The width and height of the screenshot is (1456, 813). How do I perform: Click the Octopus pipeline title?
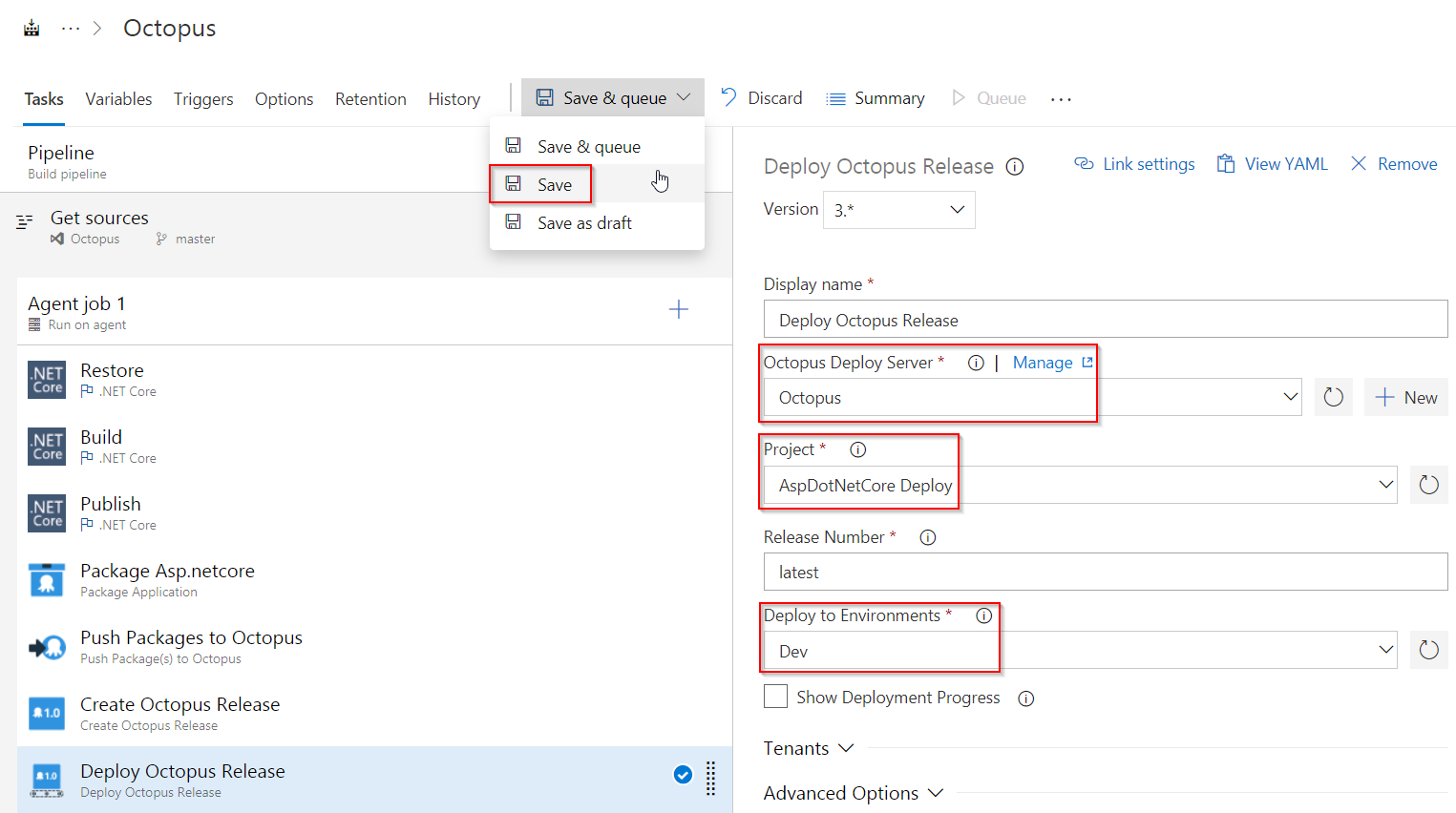(x=170, y=29)
